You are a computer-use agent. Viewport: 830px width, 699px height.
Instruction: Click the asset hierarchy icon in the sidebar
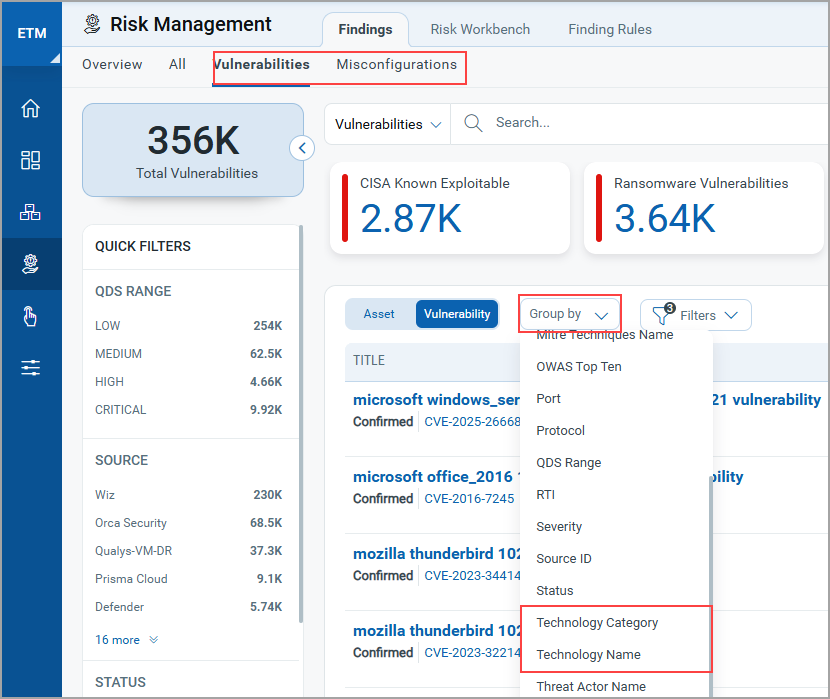(30, 212)
